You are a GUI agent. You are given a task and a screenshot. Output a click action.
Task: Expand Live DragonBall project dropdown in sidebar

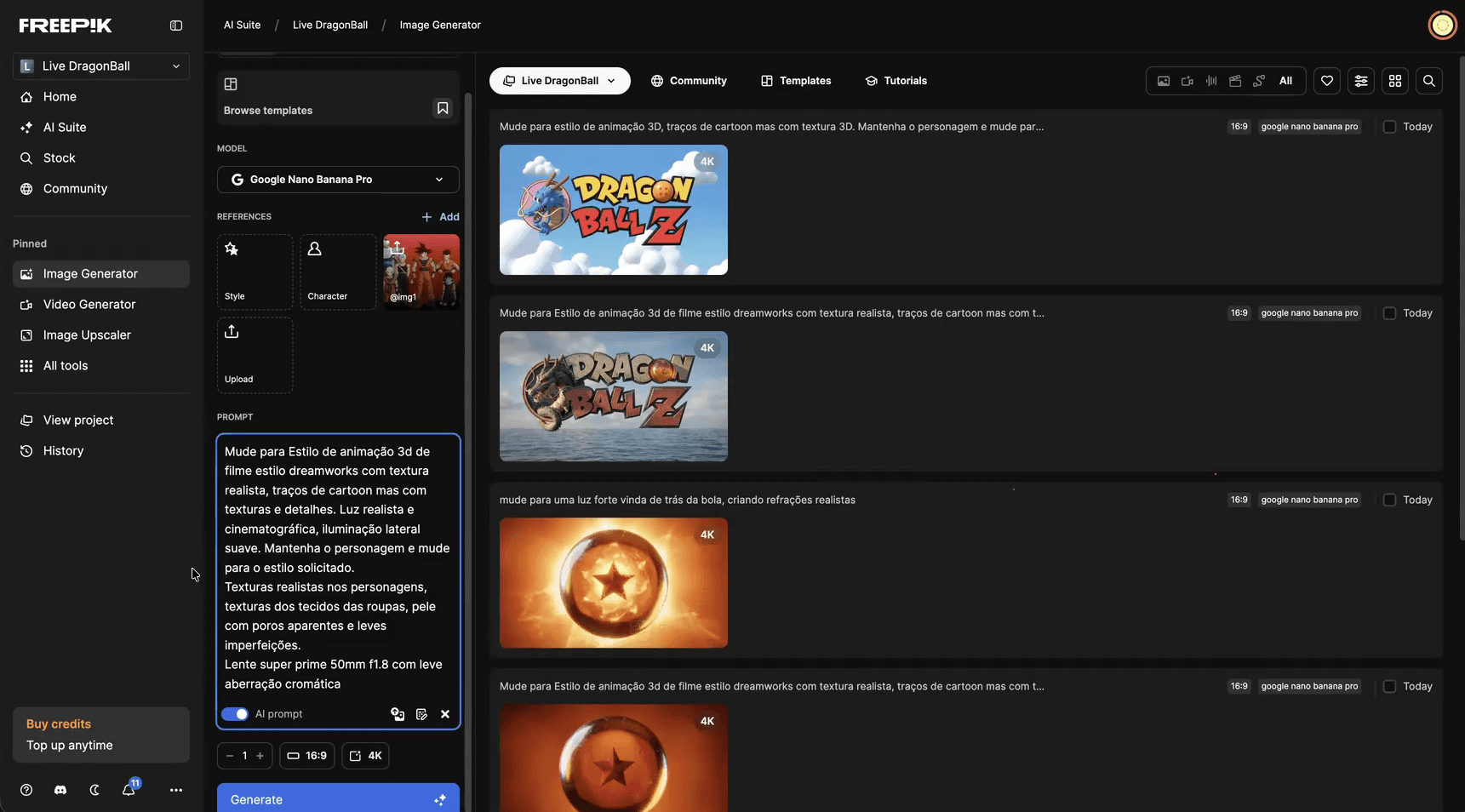pyautogui.click(x=101, y=66)
